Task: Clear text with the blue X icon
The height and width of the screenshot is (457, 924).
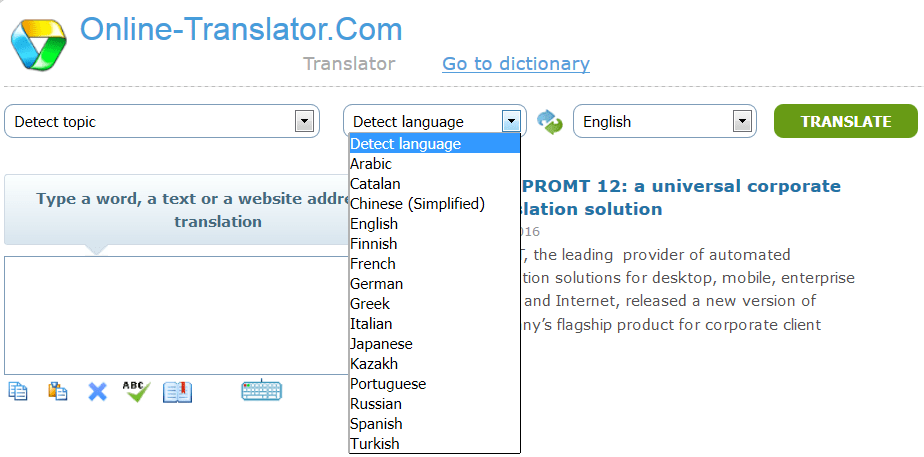Action: 97,391
